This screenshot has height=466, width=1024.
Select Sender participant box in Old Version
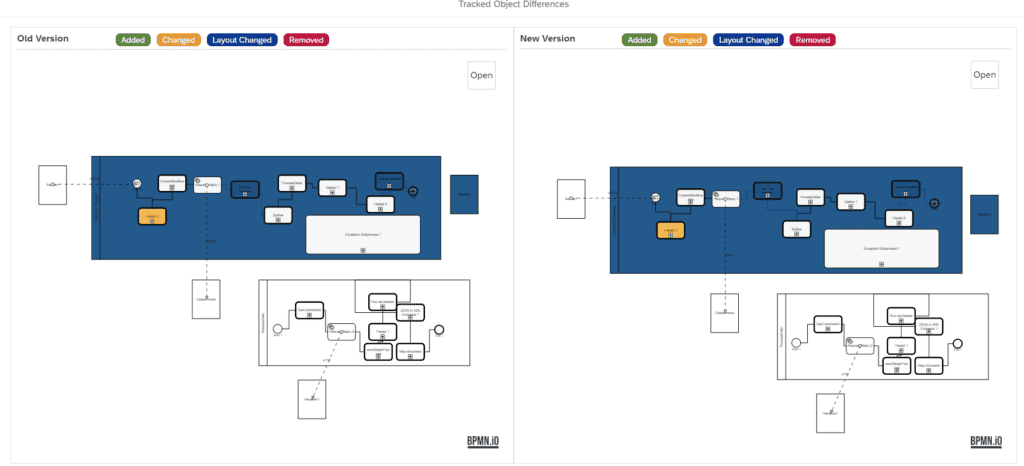point(52,185)
